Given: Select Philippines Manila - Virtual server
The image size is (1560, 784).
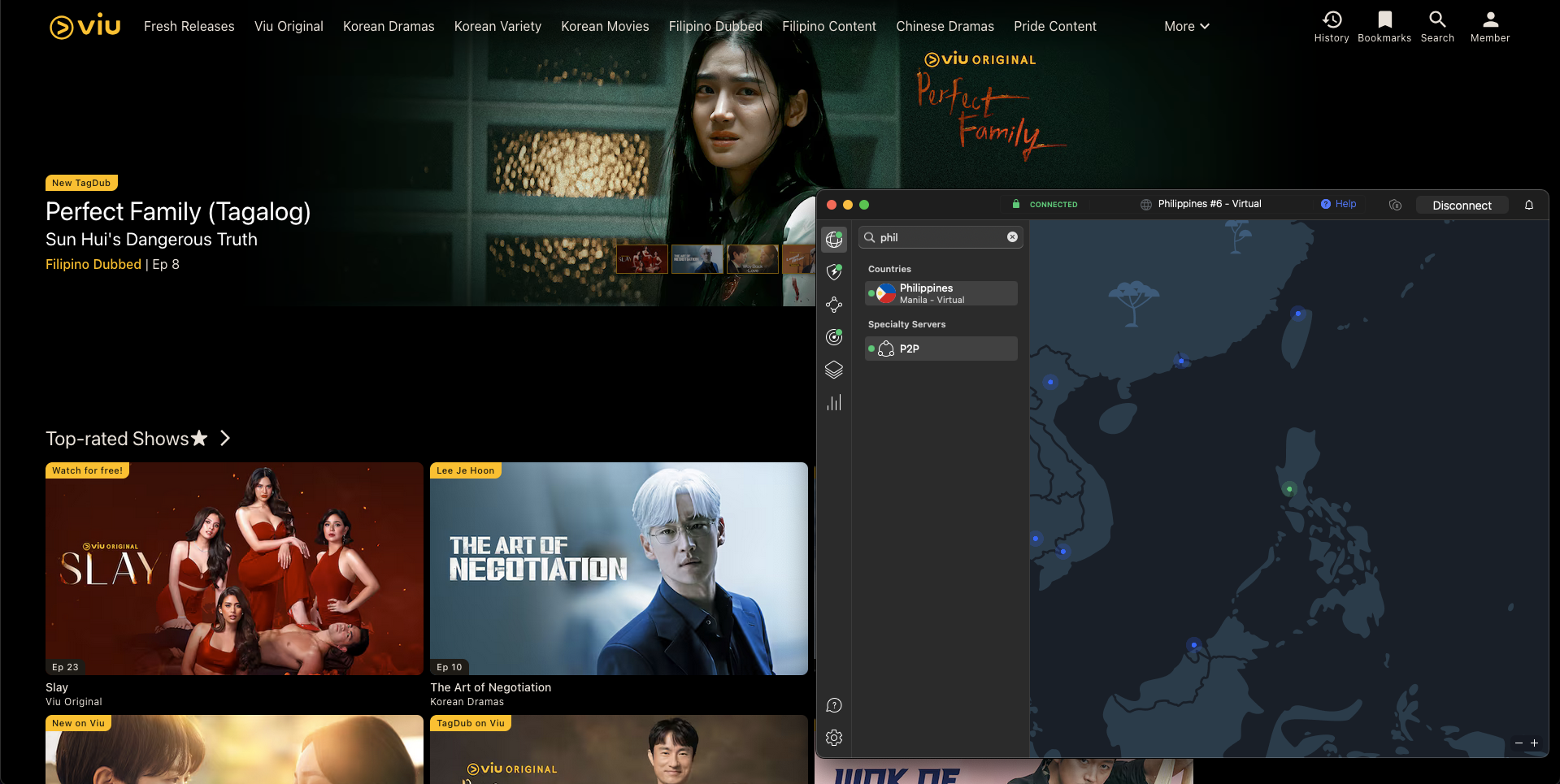Looking at the screenshot, I should (941, 293).
